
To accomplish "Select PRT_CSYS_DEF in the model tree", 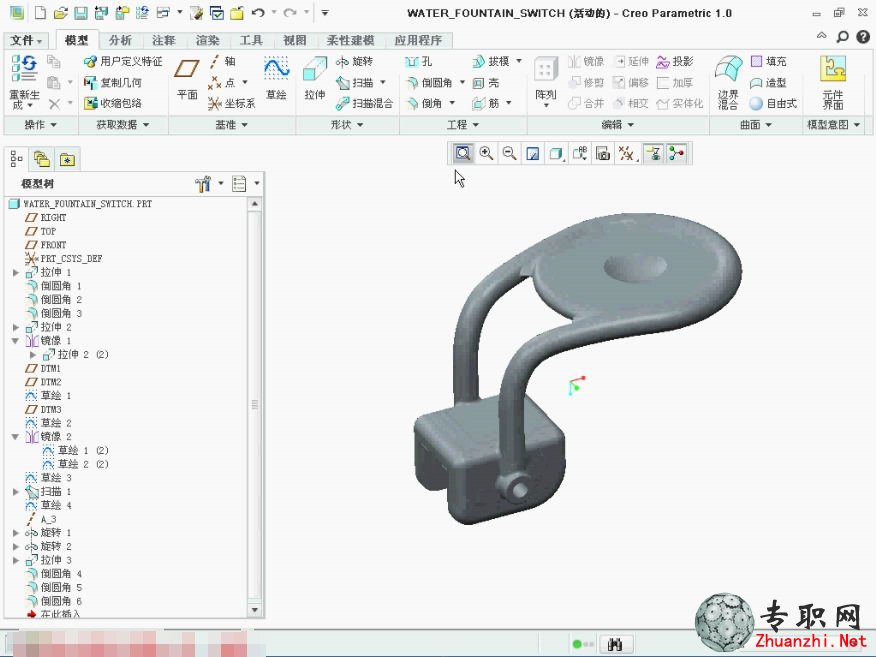I will [64, 259].
